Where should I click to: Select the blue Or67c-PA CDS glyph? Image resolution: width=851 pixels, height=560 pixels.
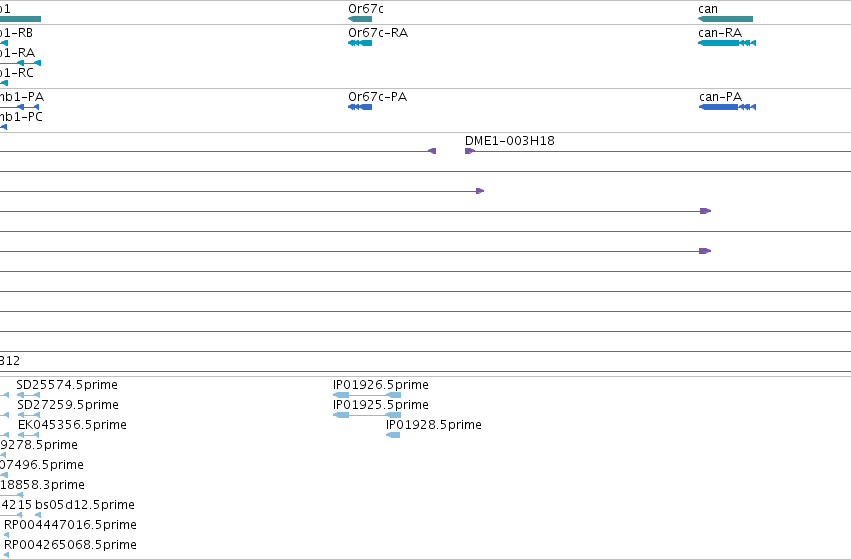click(360, 107)
